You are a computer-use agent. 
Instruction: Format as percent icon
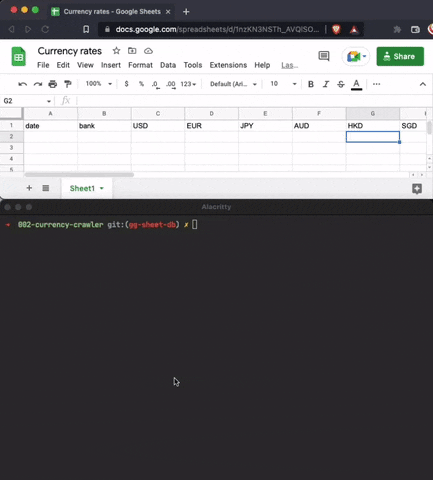[141, 84]
